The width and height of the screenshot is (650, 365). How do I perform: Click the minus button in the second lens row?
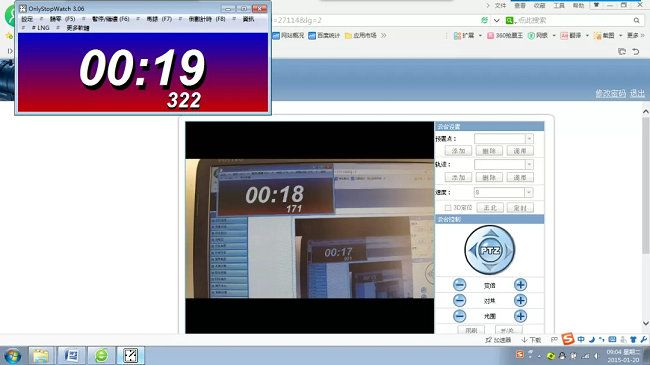459,300
